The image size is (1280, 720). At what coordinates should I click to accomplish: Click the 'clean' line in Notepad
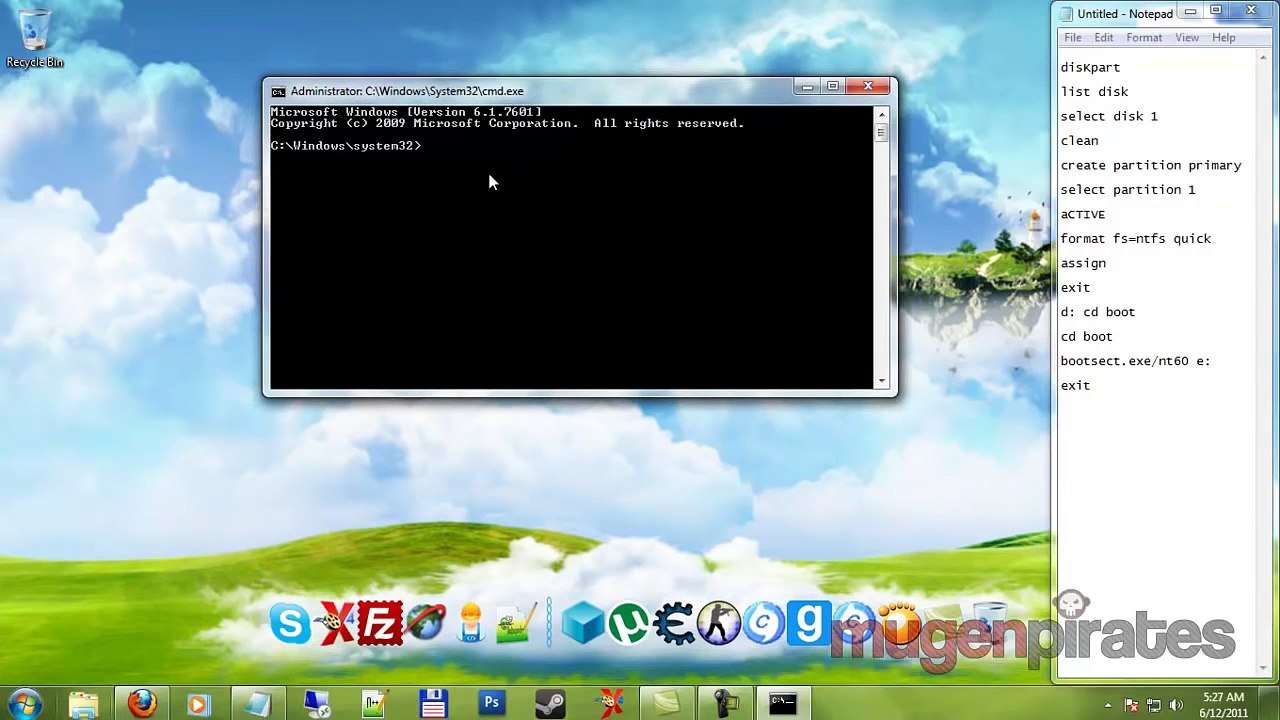point(1079,141)
